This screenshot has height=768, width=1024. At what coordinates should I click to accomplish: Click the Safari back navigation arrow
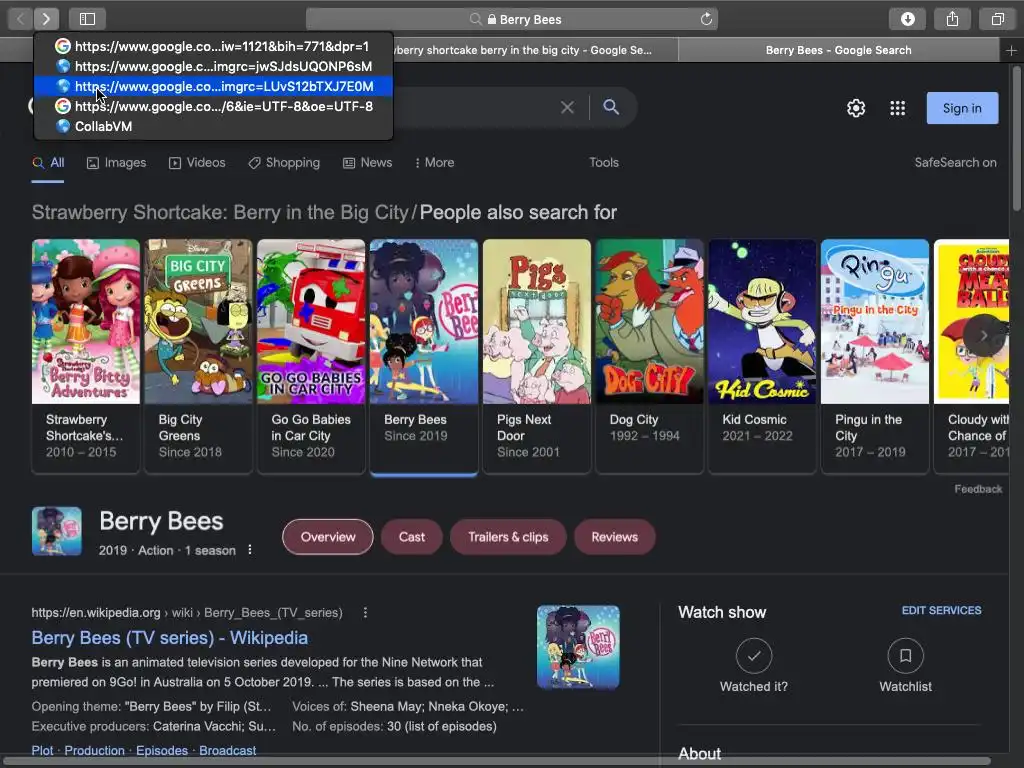[x=20, y=19]
